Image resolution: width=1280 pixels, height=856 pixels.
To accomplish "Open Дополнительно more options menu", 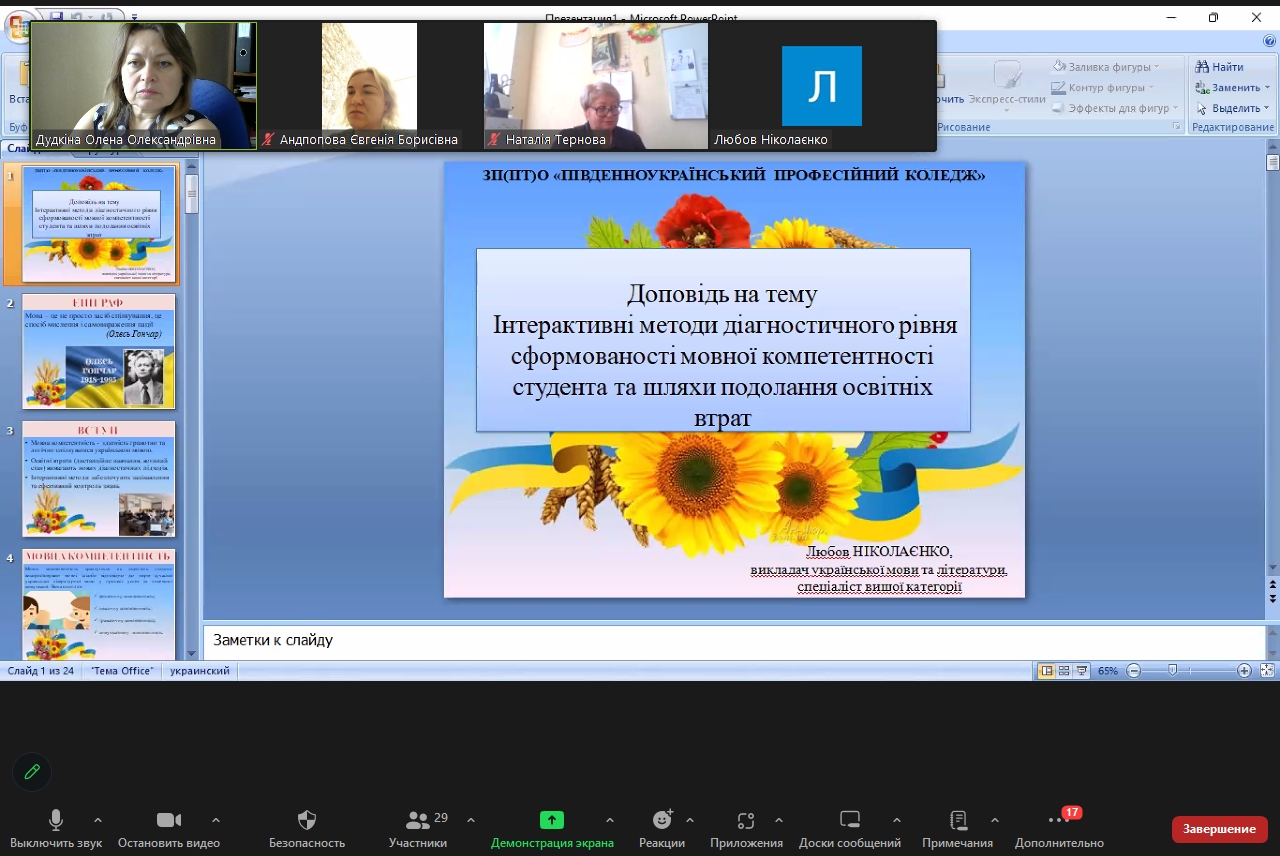I will [1059, 829].
